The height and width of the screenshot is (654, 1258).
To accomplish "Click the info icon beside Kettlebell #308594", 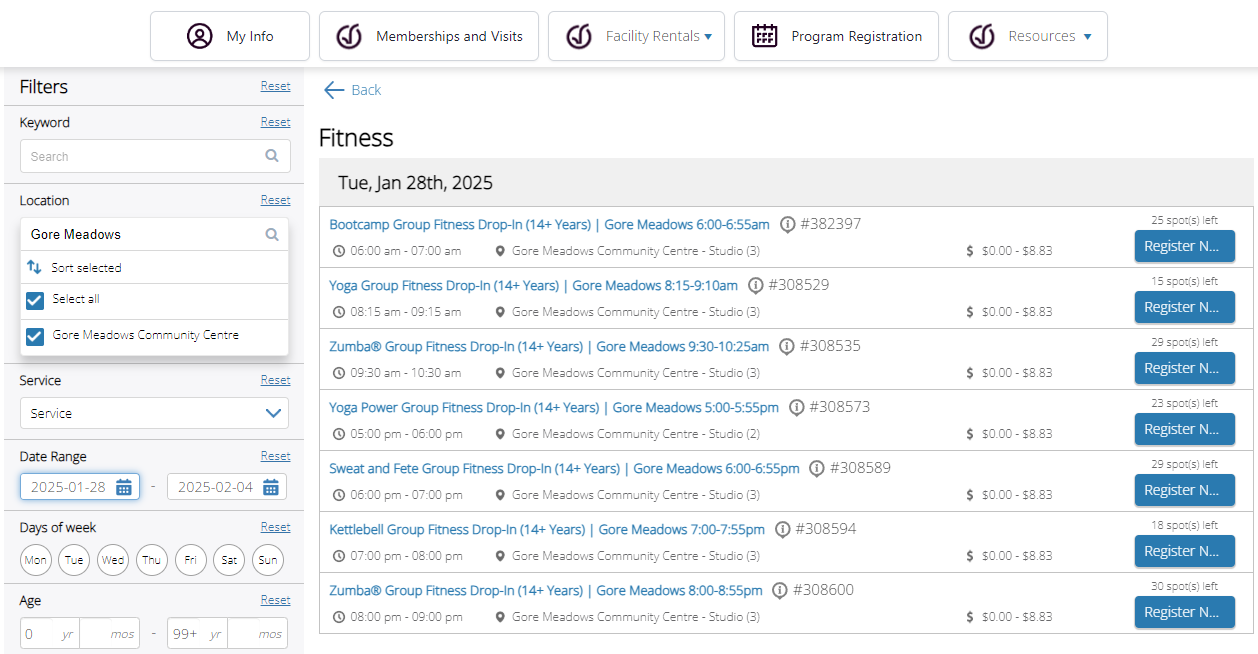I will pyautogui.click(x=783, y=530).
